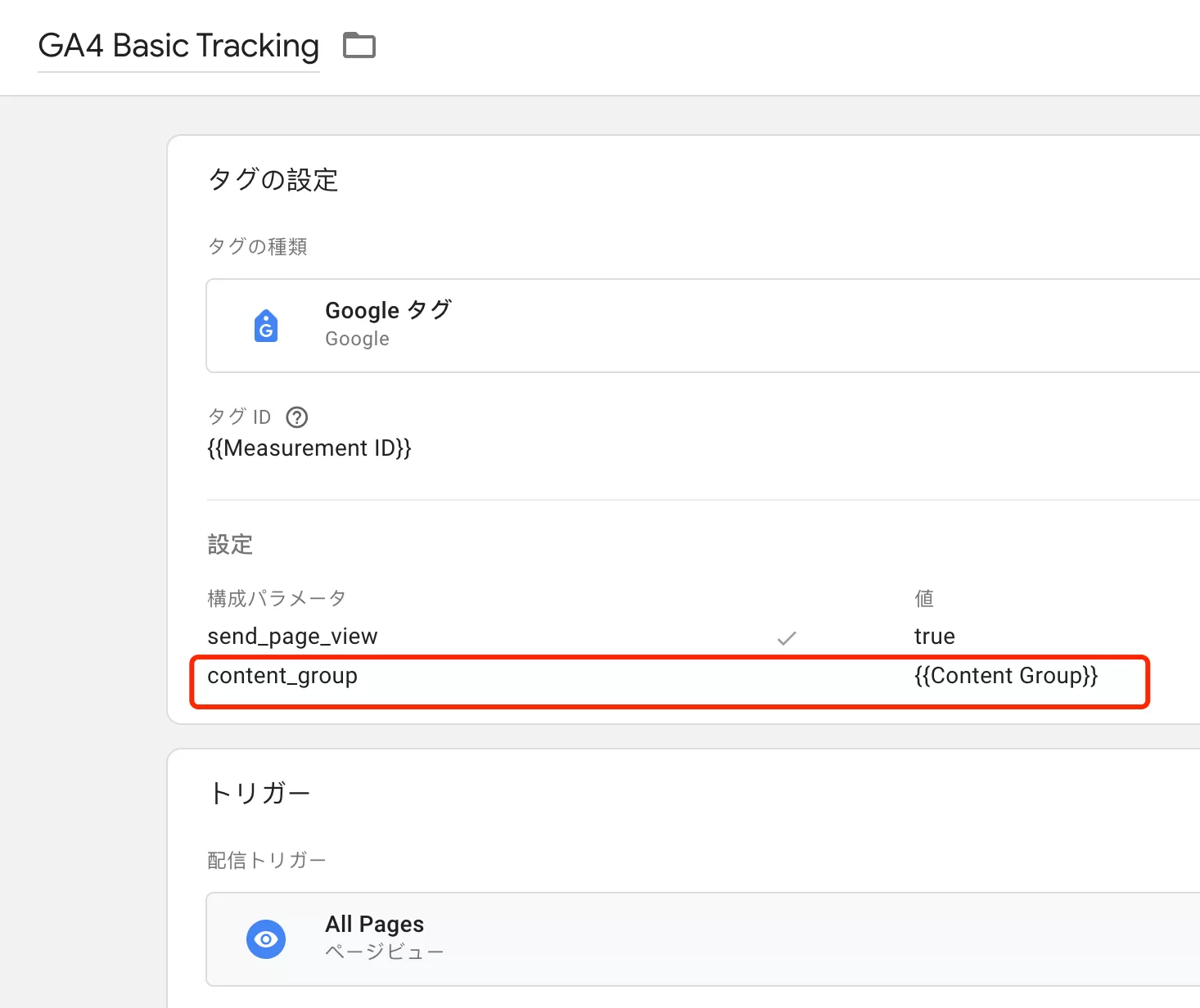Click the All Pages eye trigger icon
The image size is (1200, 1008).
tap(266, 938)
